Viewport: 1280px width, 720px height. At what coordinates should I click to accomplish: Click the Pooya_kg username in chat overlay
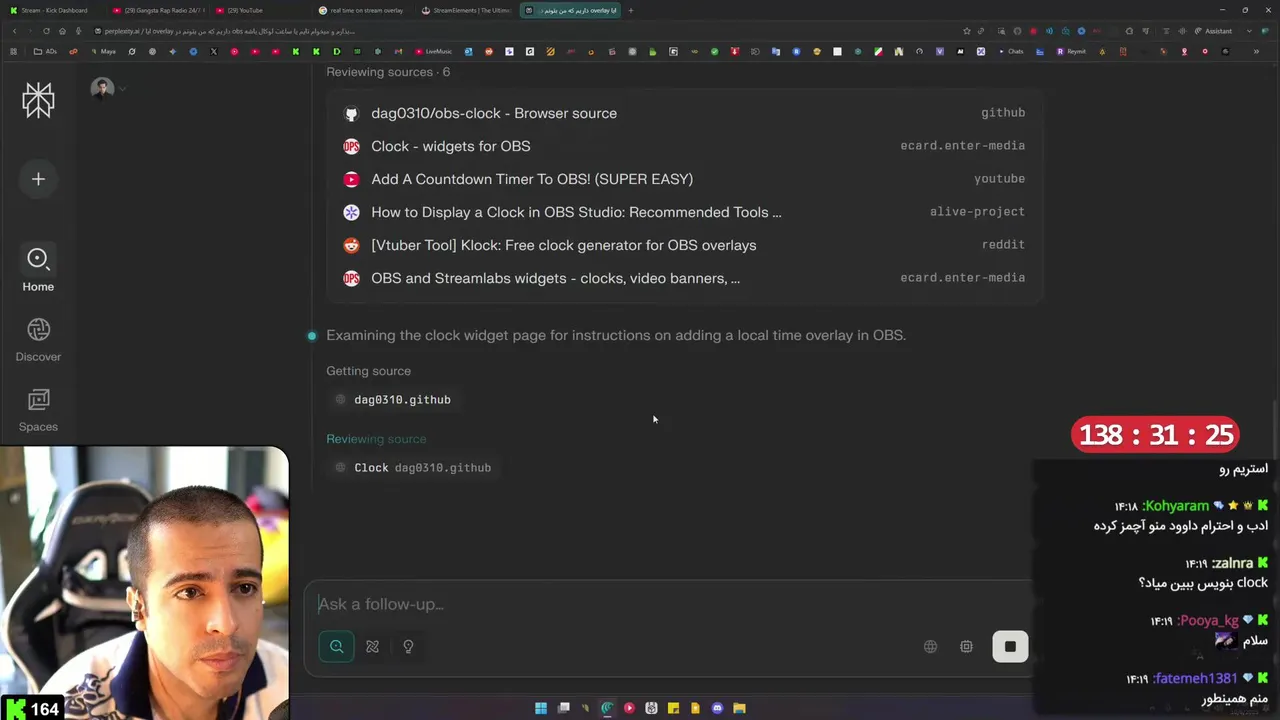[1208, 621]
